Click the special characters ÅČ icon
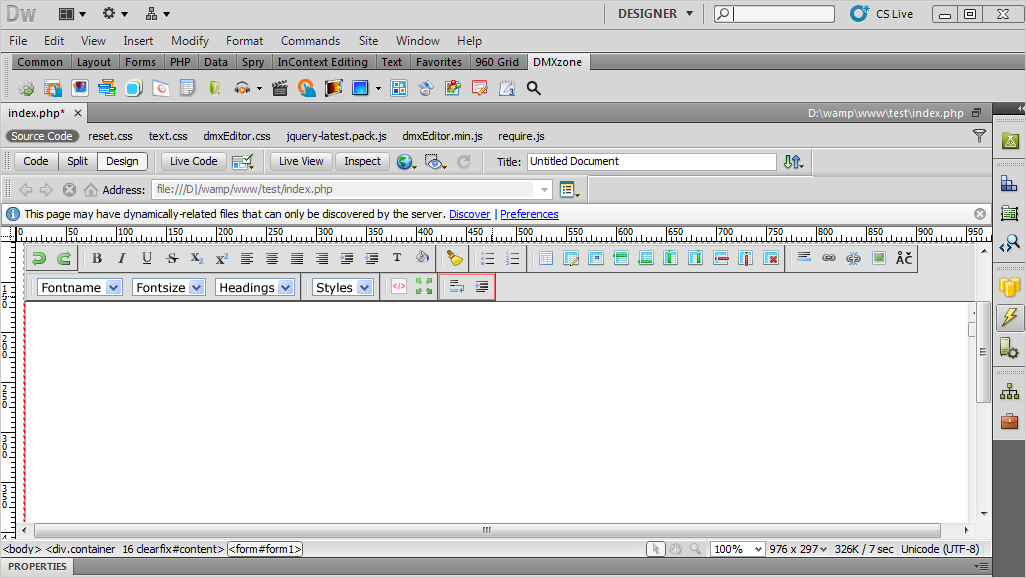The height and width of the screenshot is (578, 1026). [x=904, y=258]
